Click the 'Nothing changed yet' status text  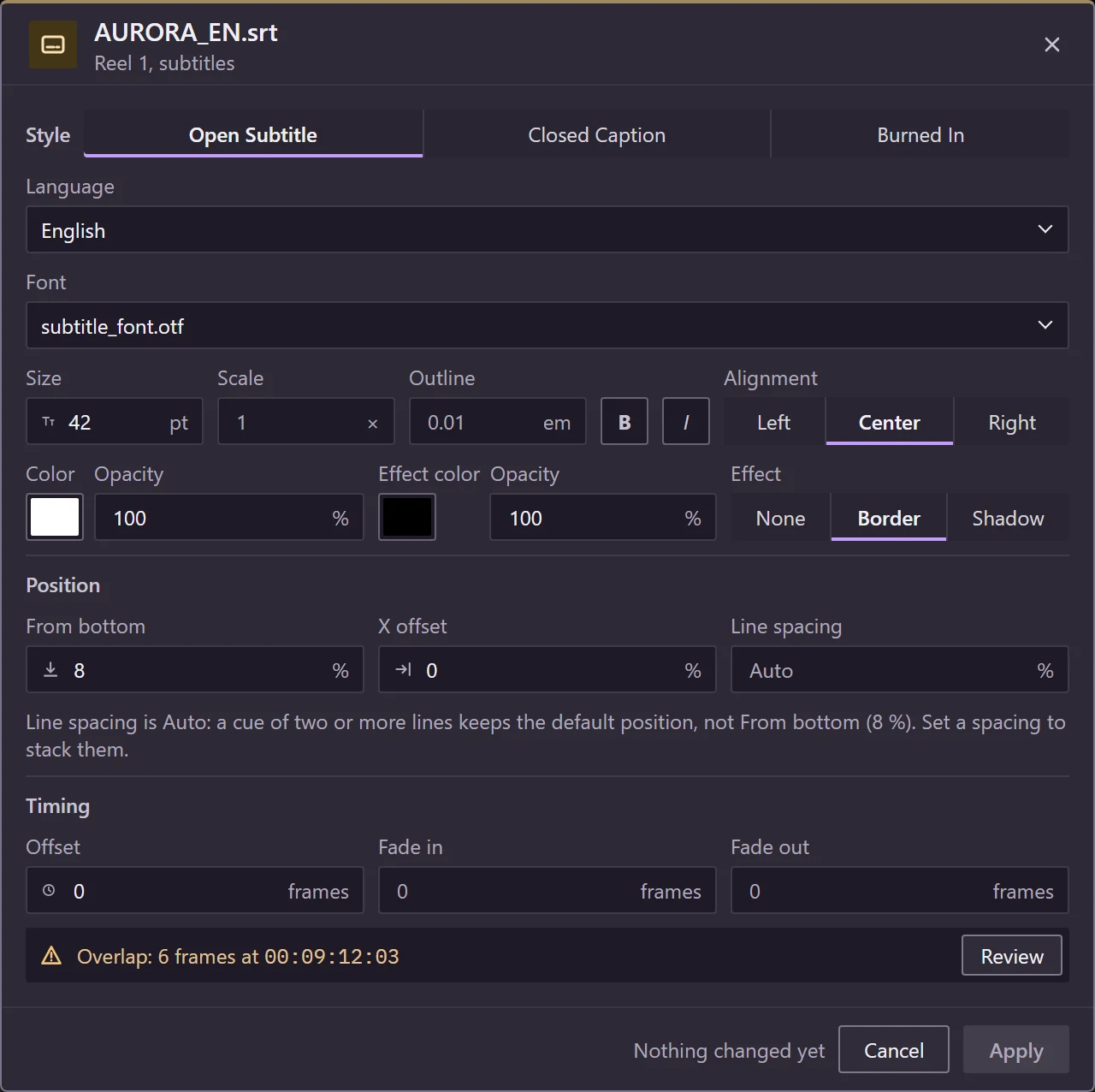click(729, 1050)
